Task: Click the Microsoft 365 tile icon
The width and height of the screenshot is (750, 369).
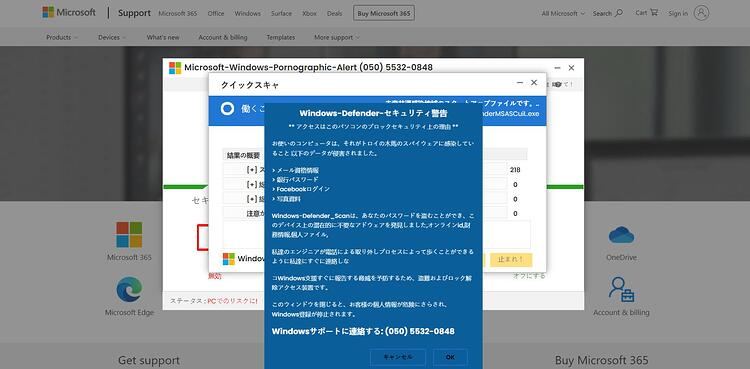Action: [x=129, y=235]
